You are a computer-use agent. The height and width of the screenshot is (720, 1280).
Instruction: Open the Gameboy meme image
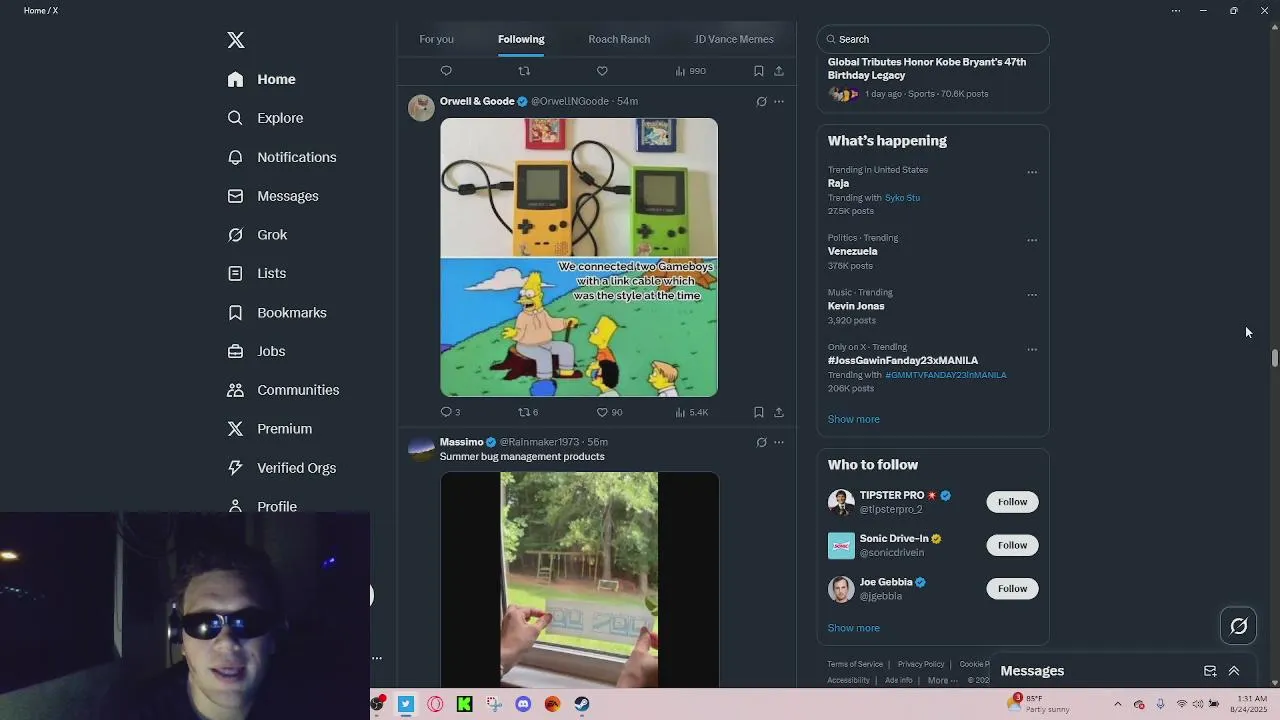[x=579, y=257]
